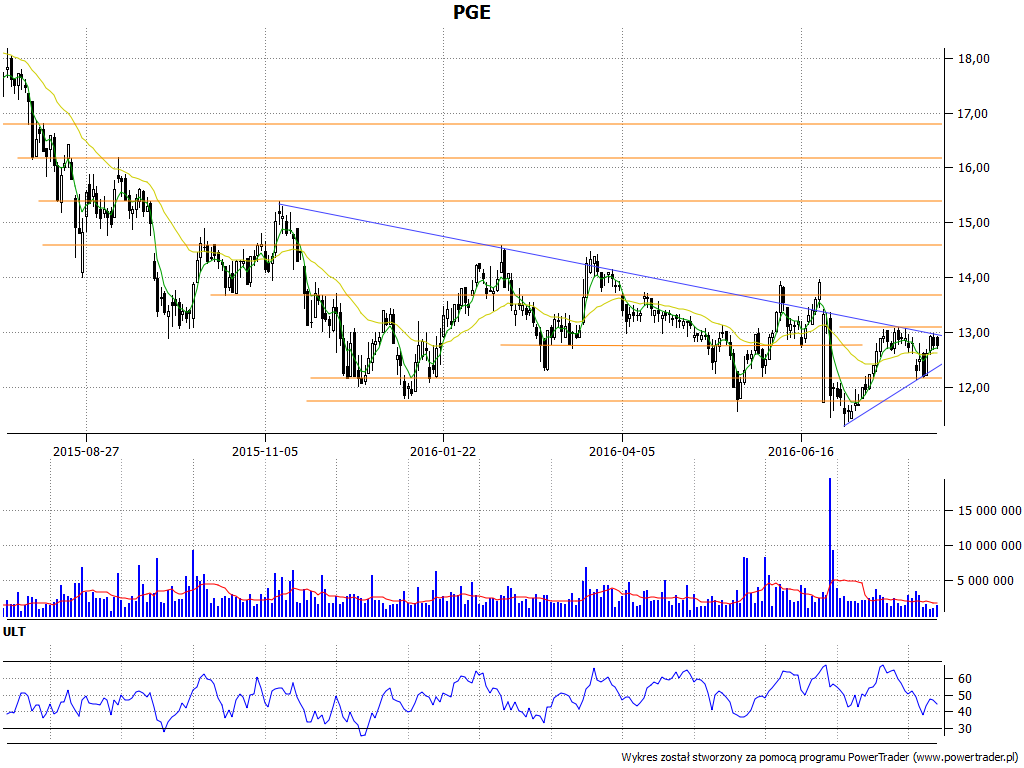Image resolution: width=1024 pixels, height=768 pixels.
Task: Click the 17,00 price axis label
Action: point(973,114)
